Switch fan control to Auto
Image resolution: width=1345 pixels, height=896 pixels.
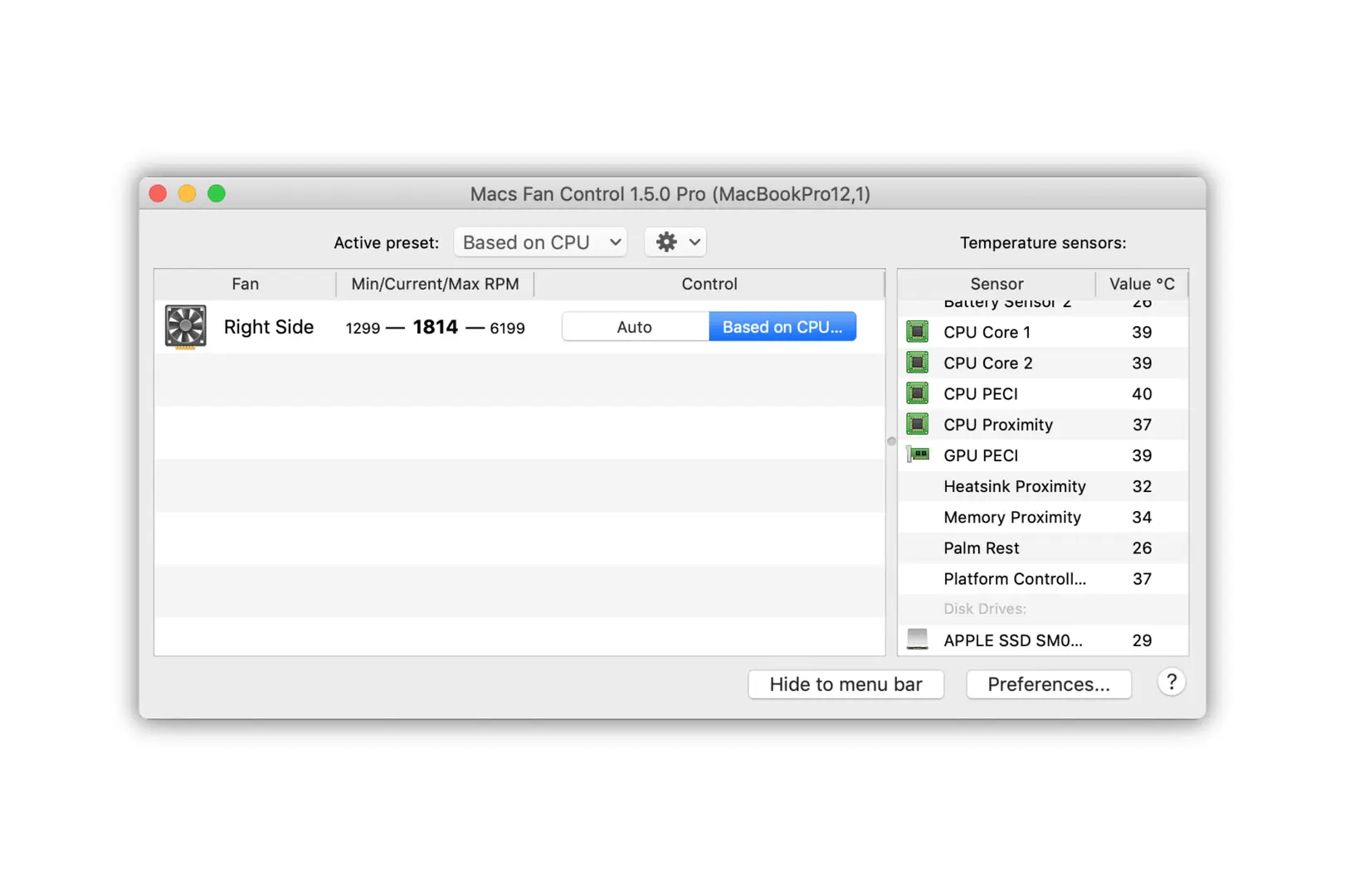pyautogui.click(x=635, y=327)
